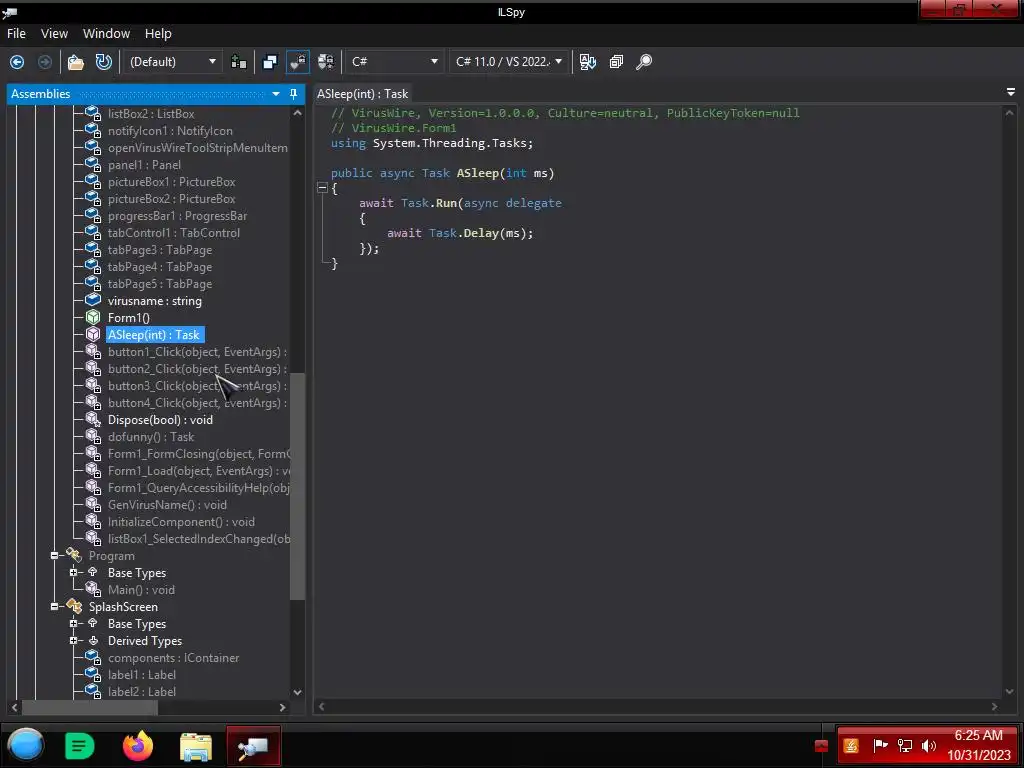Screen dimensions: 1024x768
Task: Select dofunny() : Task method
Action: [x=151, y=437]
